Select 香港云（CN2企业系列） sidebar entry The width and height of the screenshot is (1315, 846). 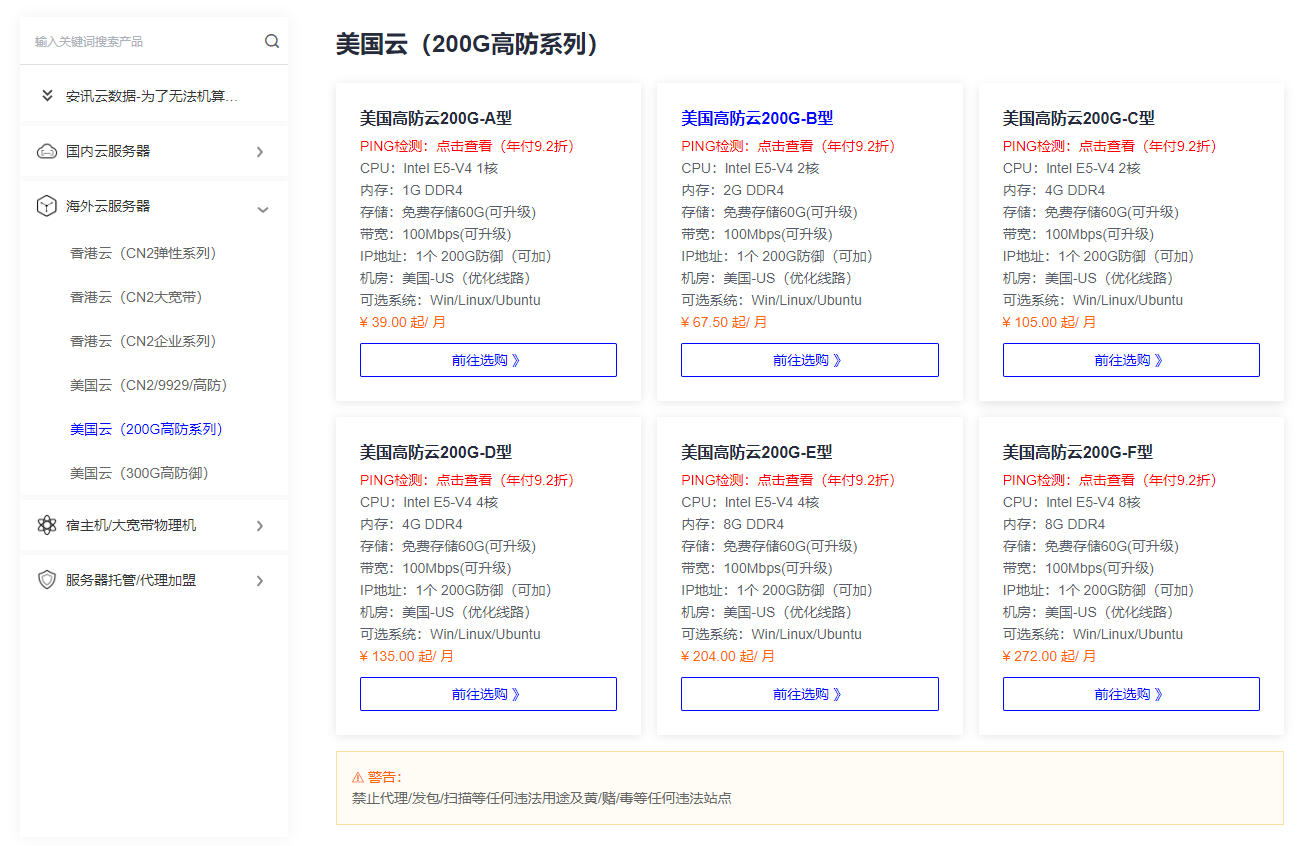(143, 341)
